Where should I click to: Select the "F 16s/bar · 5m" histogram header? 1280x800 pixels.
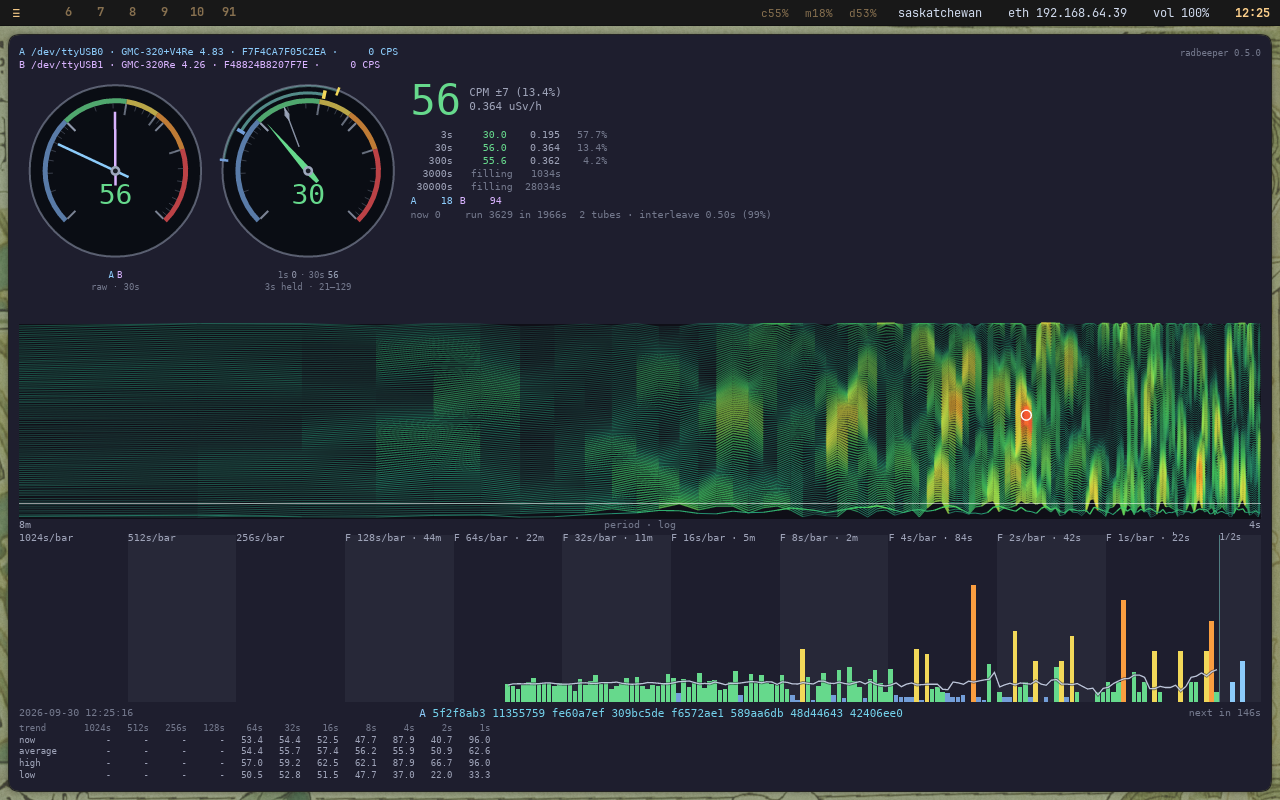pyautogui.click(x=713, y=538)
